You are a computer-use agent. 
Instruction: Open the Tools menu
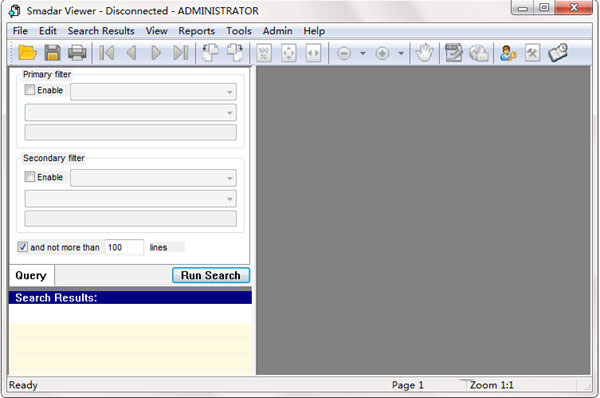click(239, 31)
